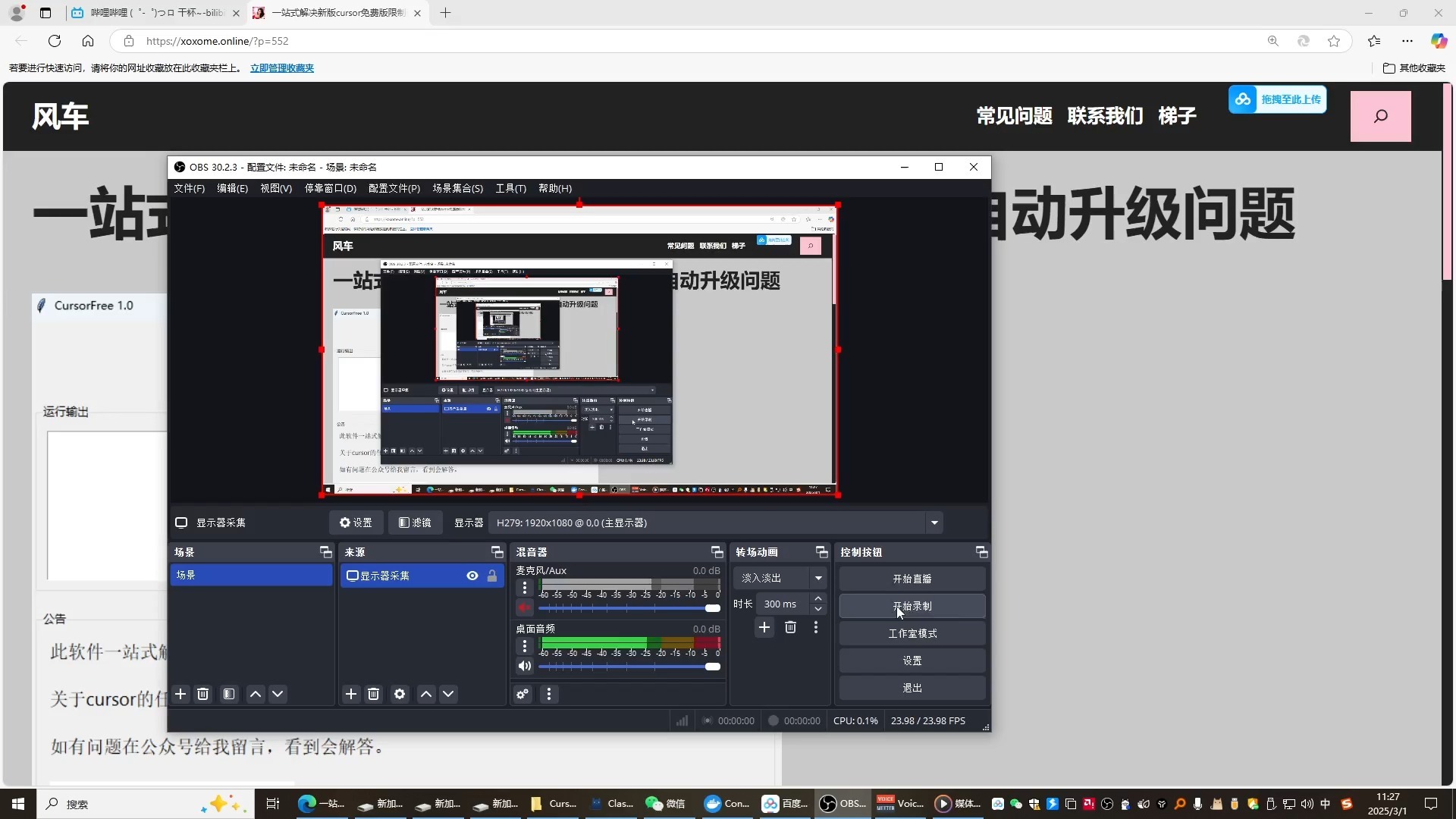Click 开始直播 start streaming button
1456x819 pixels.
click(912, 579)
